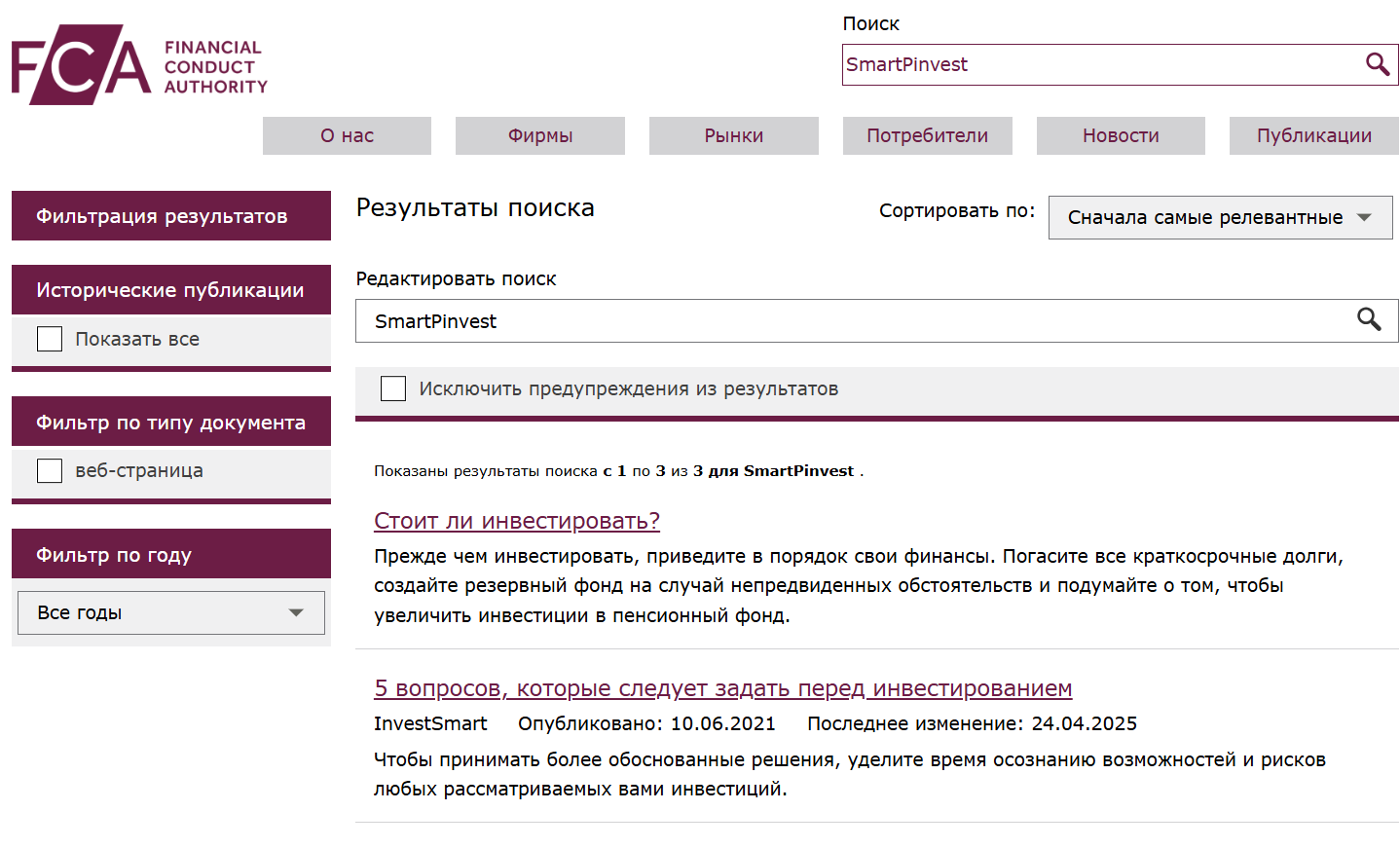
Task: Select the Потребители menu item
Action: [x=927, y=135]
